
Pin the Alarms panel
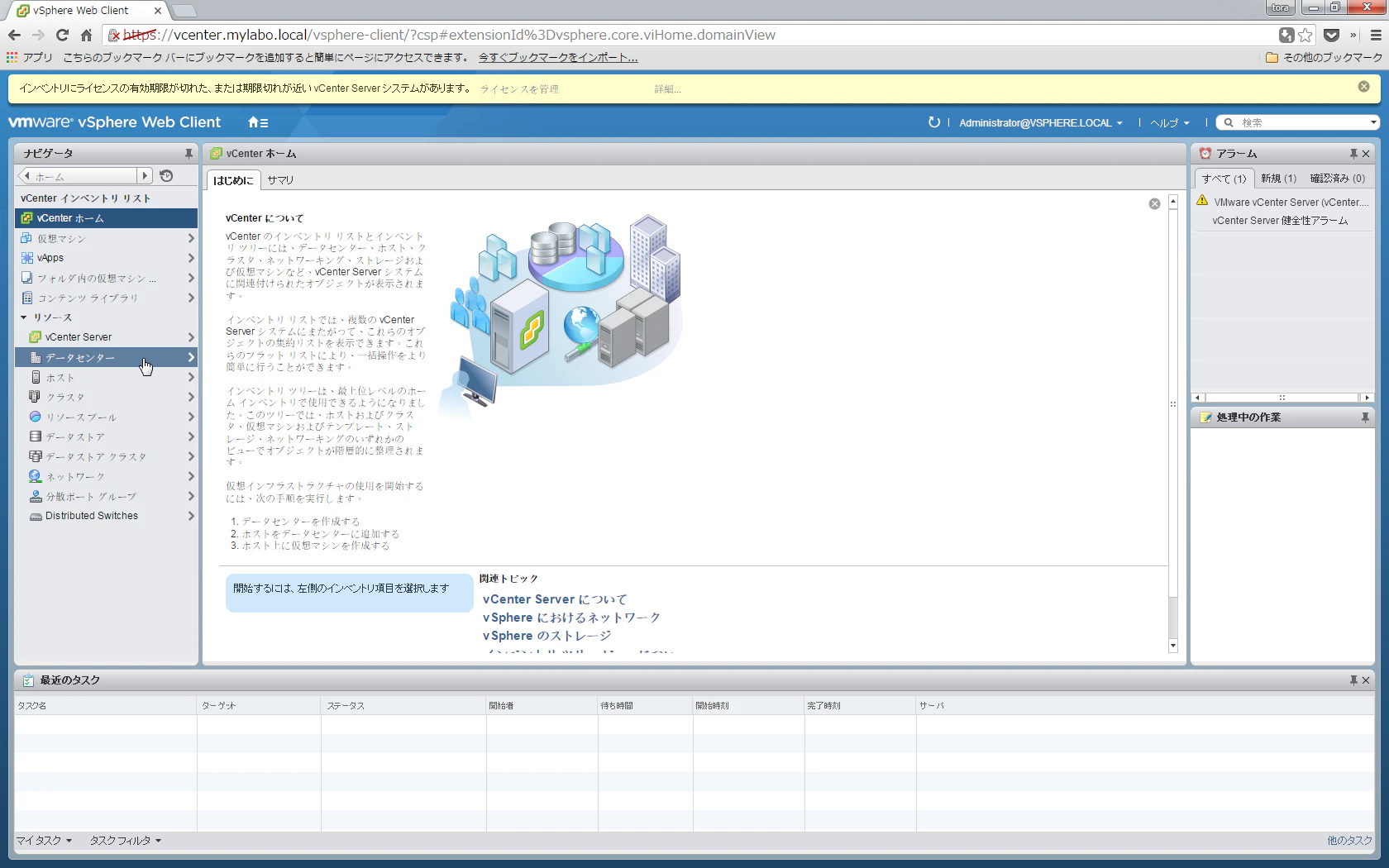[1353, 154]
